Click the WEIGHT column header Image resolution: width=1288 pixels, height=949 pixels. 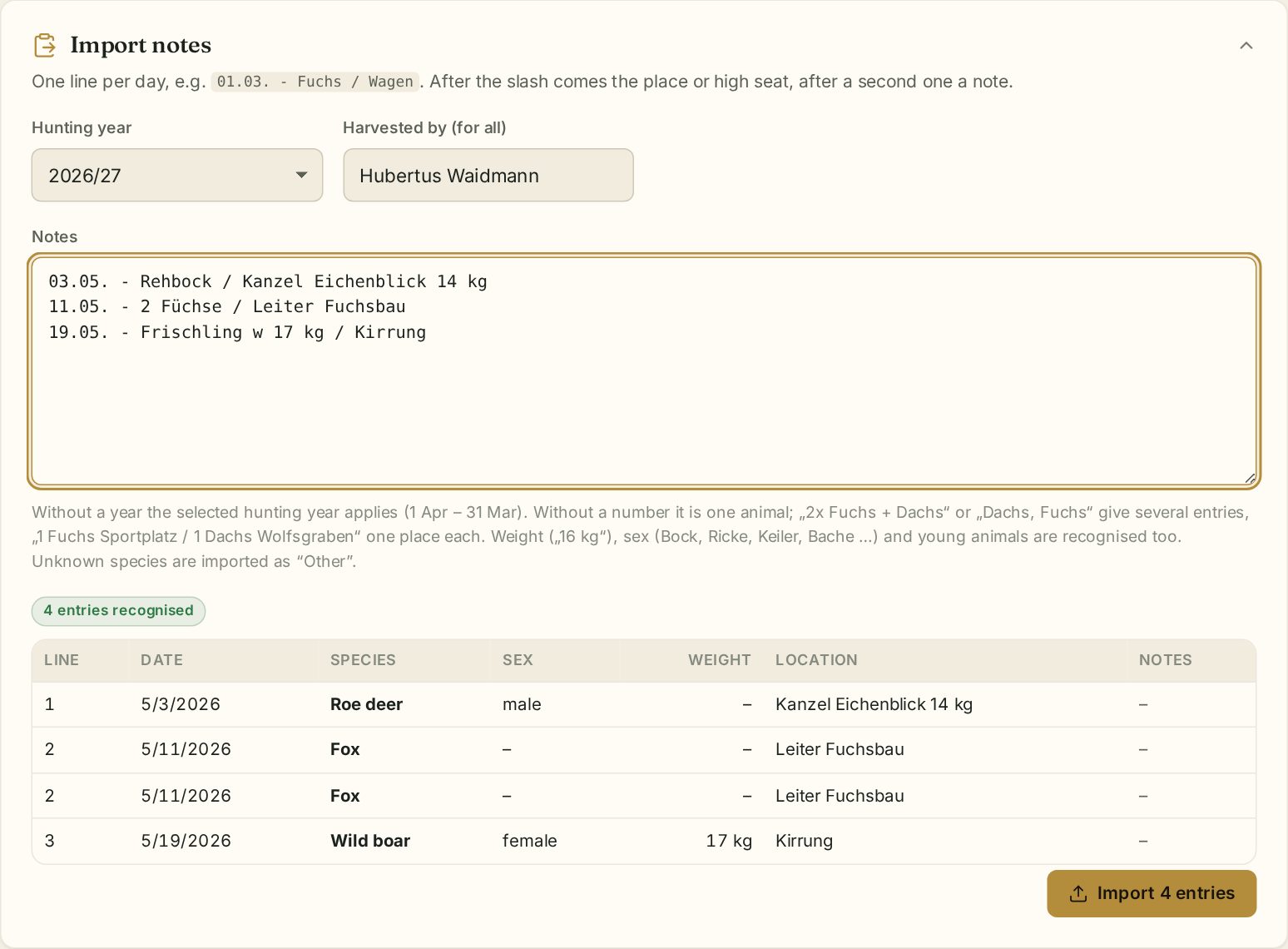[x=720, y=660]
